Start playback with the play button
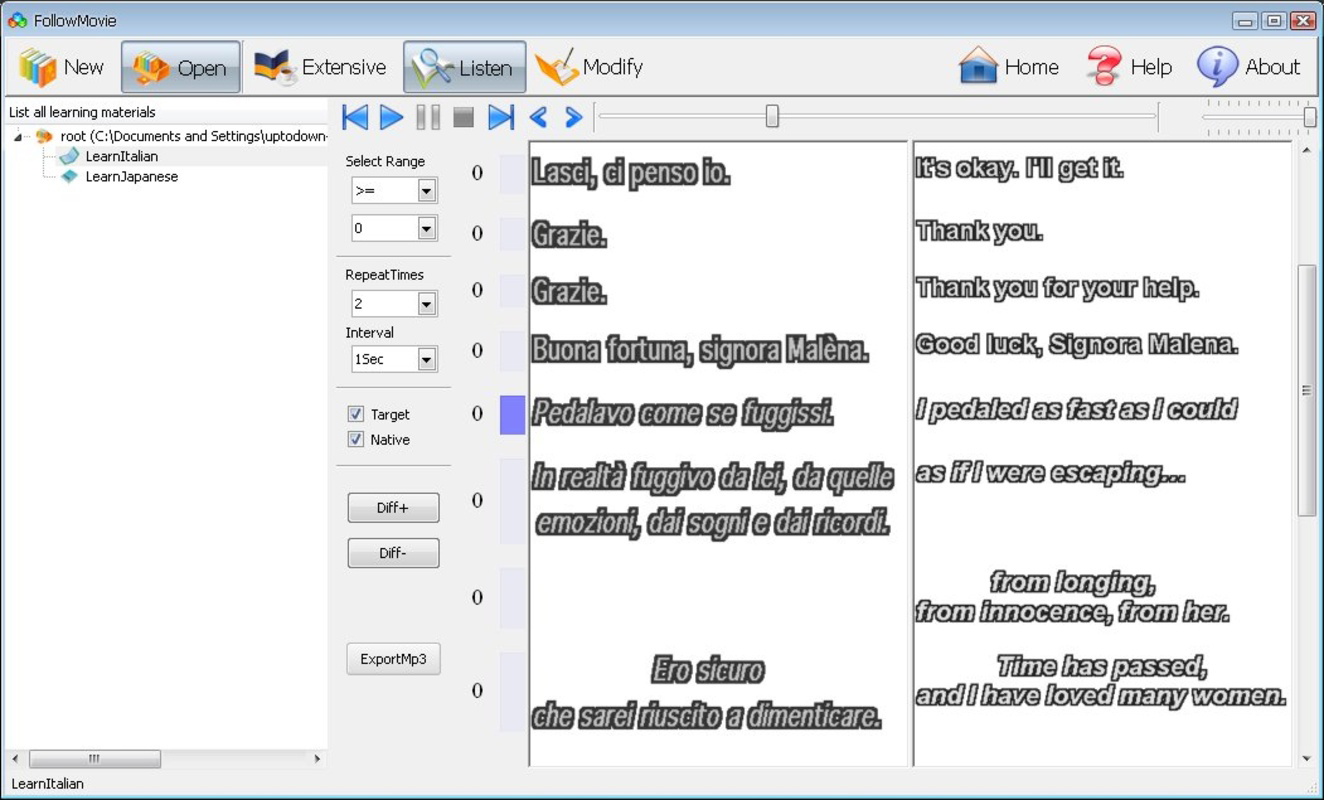This screenshot has width=1324, height=800. 391,117
